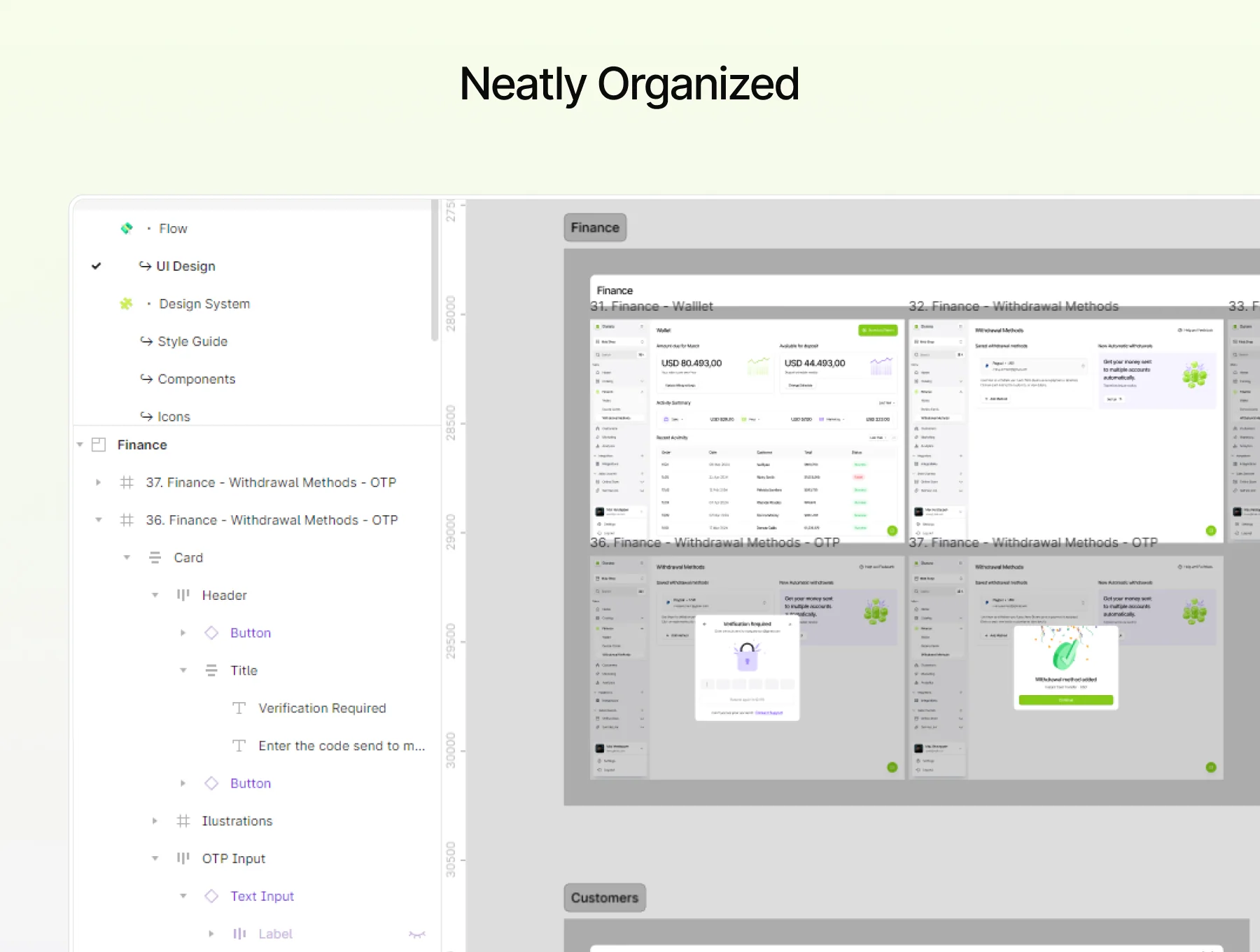Image resolution: width=1260 pixels, height=952 pixels.
Task: Collapse the Card layer
Action: tap(127, 558)
